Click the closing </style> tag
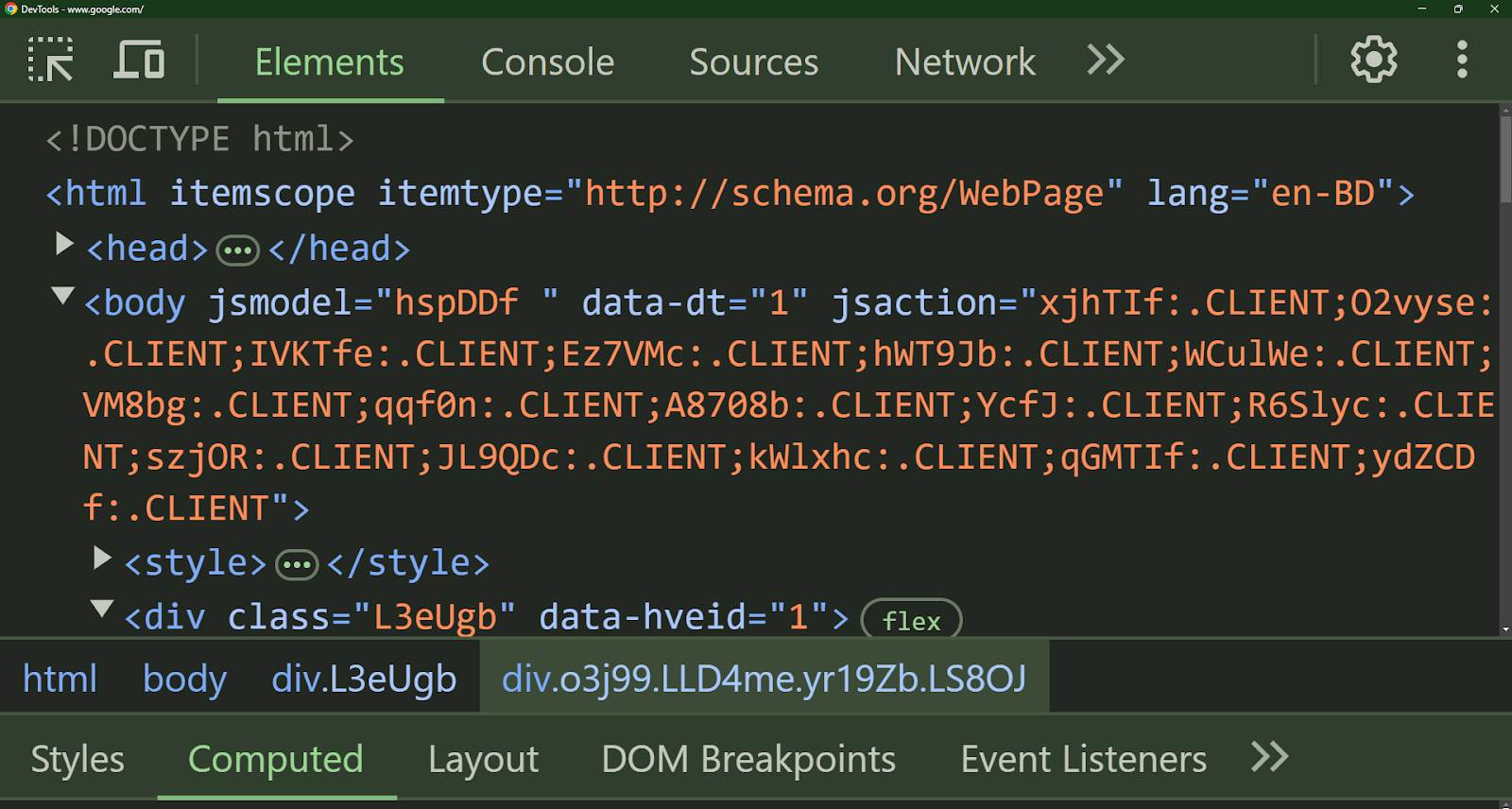Screen dimensions: 1512x809 [x=408, y=564]
